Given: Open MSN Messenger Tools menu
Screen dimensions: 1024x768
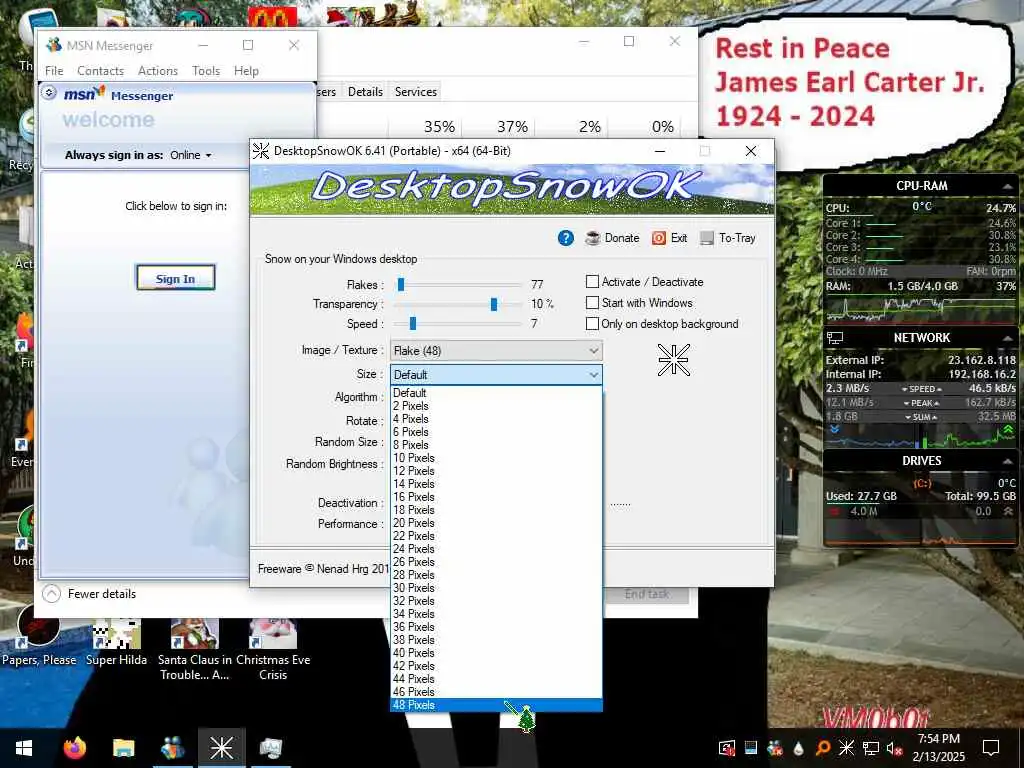Looking at the screenshot, I should (x=206, y=71).
